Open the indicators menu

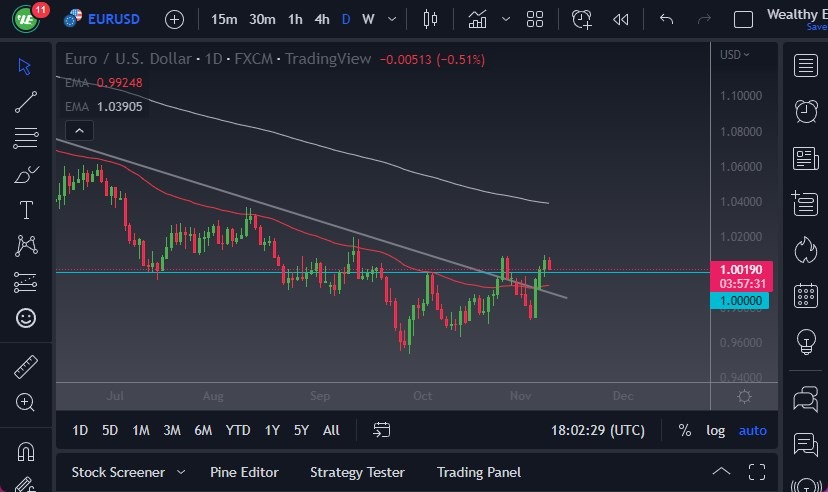click(x=477, y=20)
